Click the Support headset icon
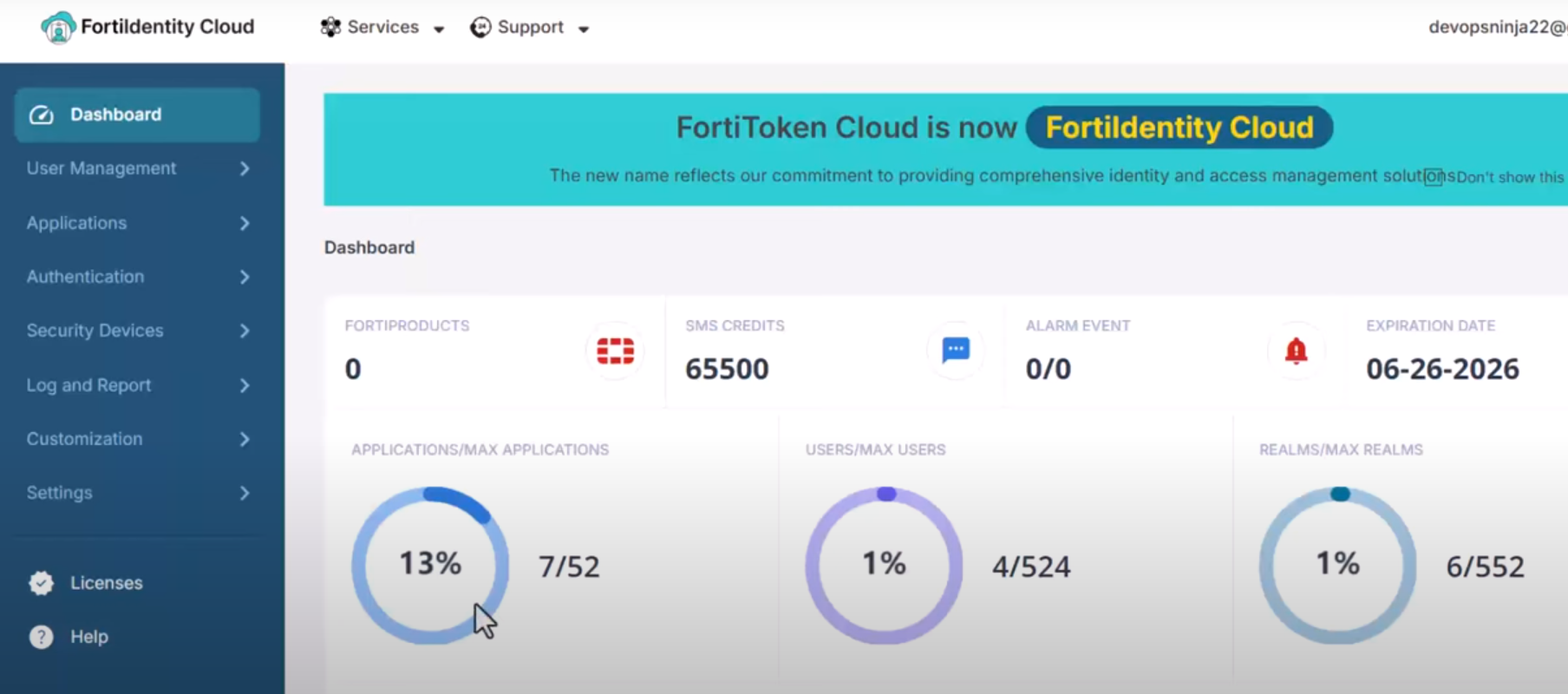1568x694 pixels. (480, 28)
